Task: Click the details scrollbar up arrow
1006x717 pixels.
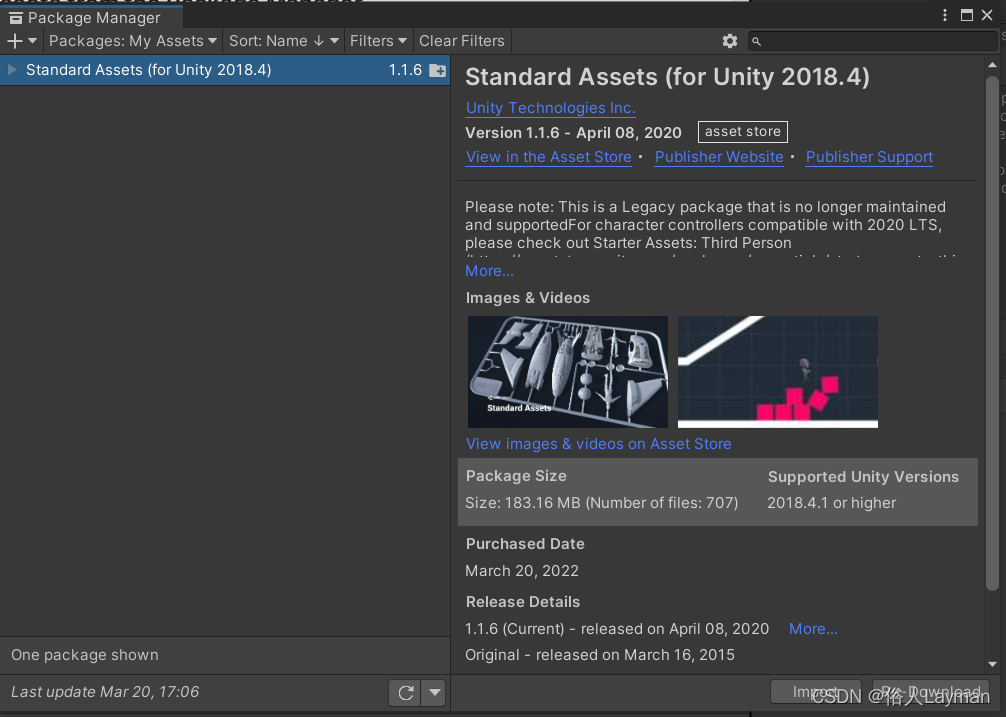Action: 993,65
